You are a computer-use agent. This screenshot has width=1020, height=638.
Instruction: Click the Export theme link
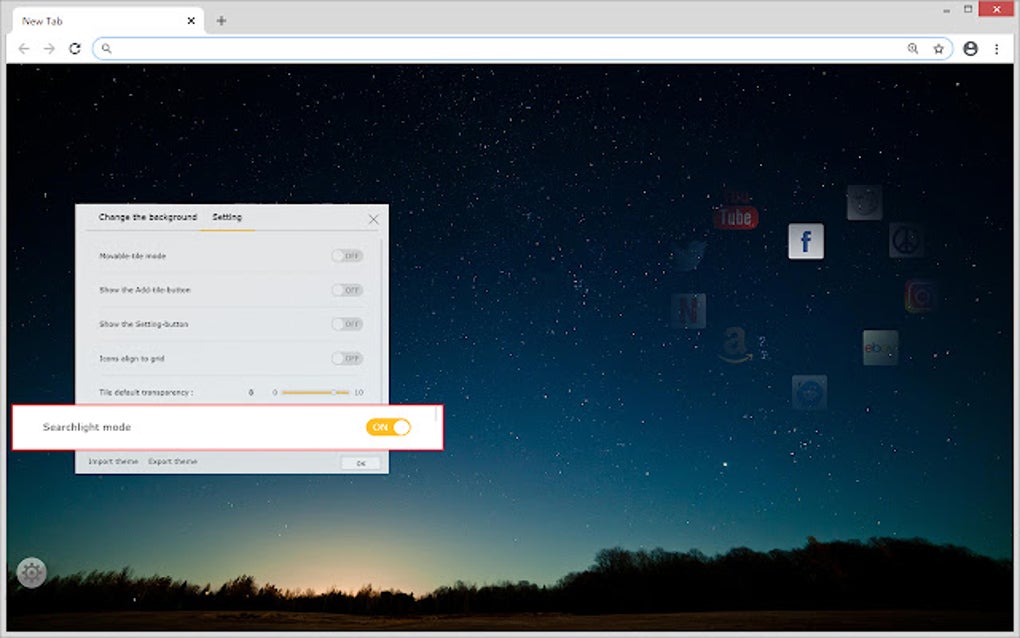point(171,461)
